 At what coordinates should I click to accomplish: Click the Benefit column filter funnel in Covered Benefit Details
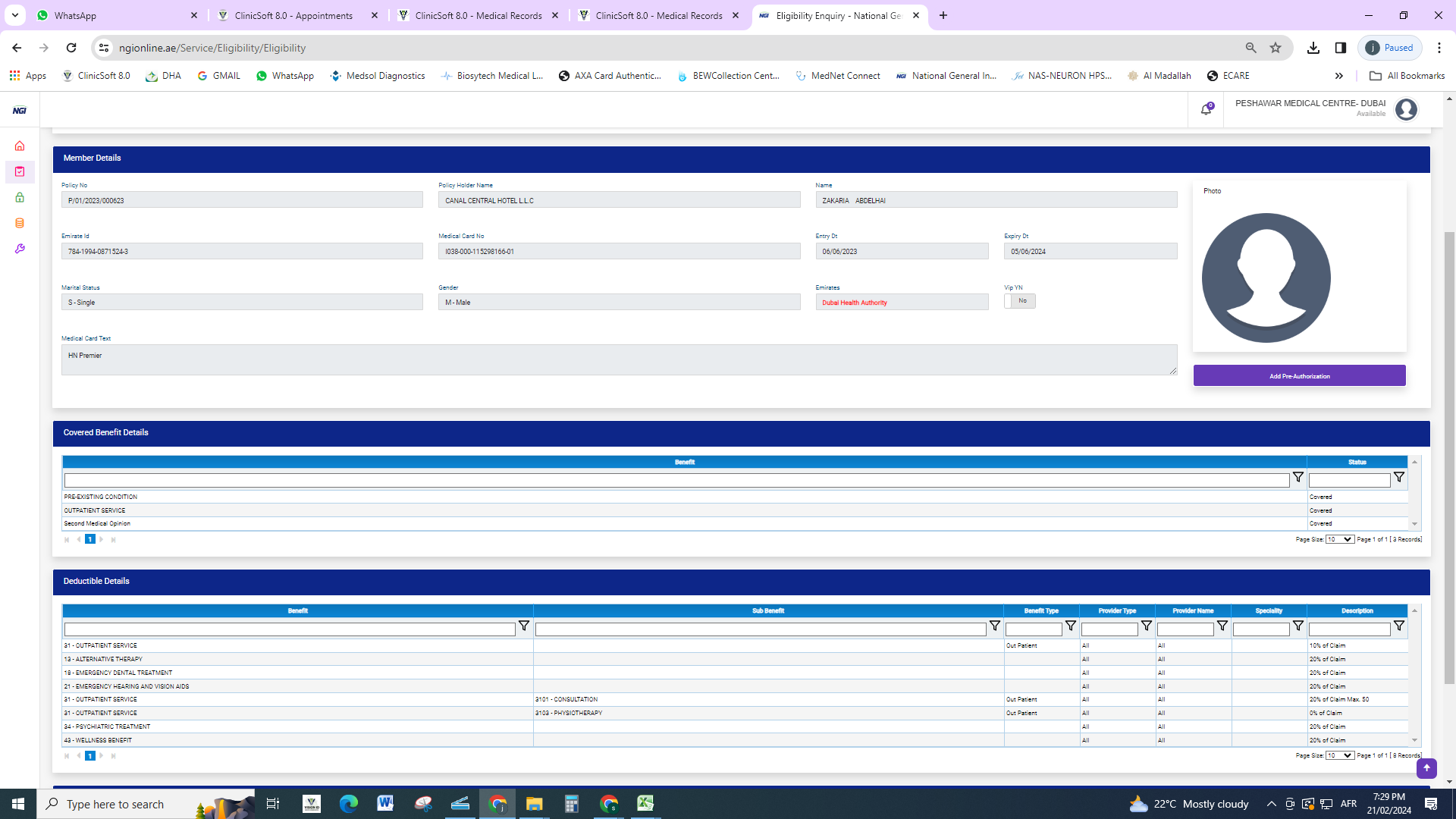(1298, 478)
